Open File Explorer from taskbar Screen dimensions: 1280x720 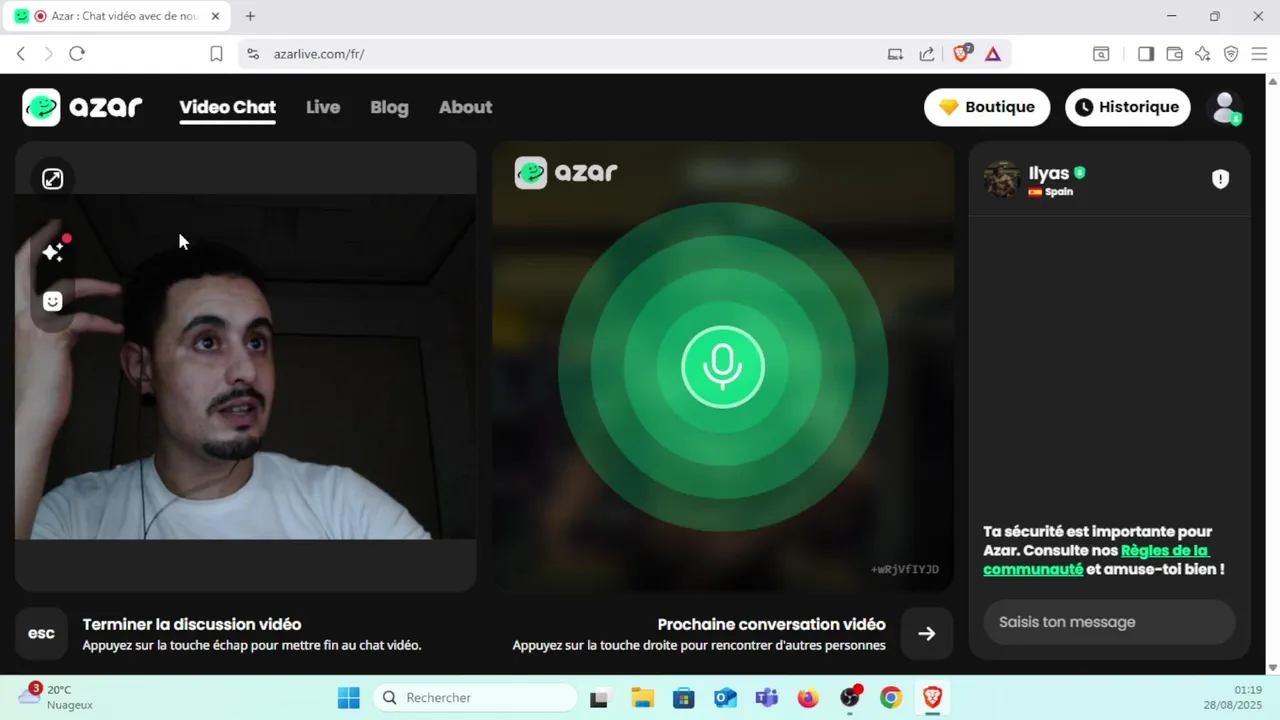(x=641, y=698)
